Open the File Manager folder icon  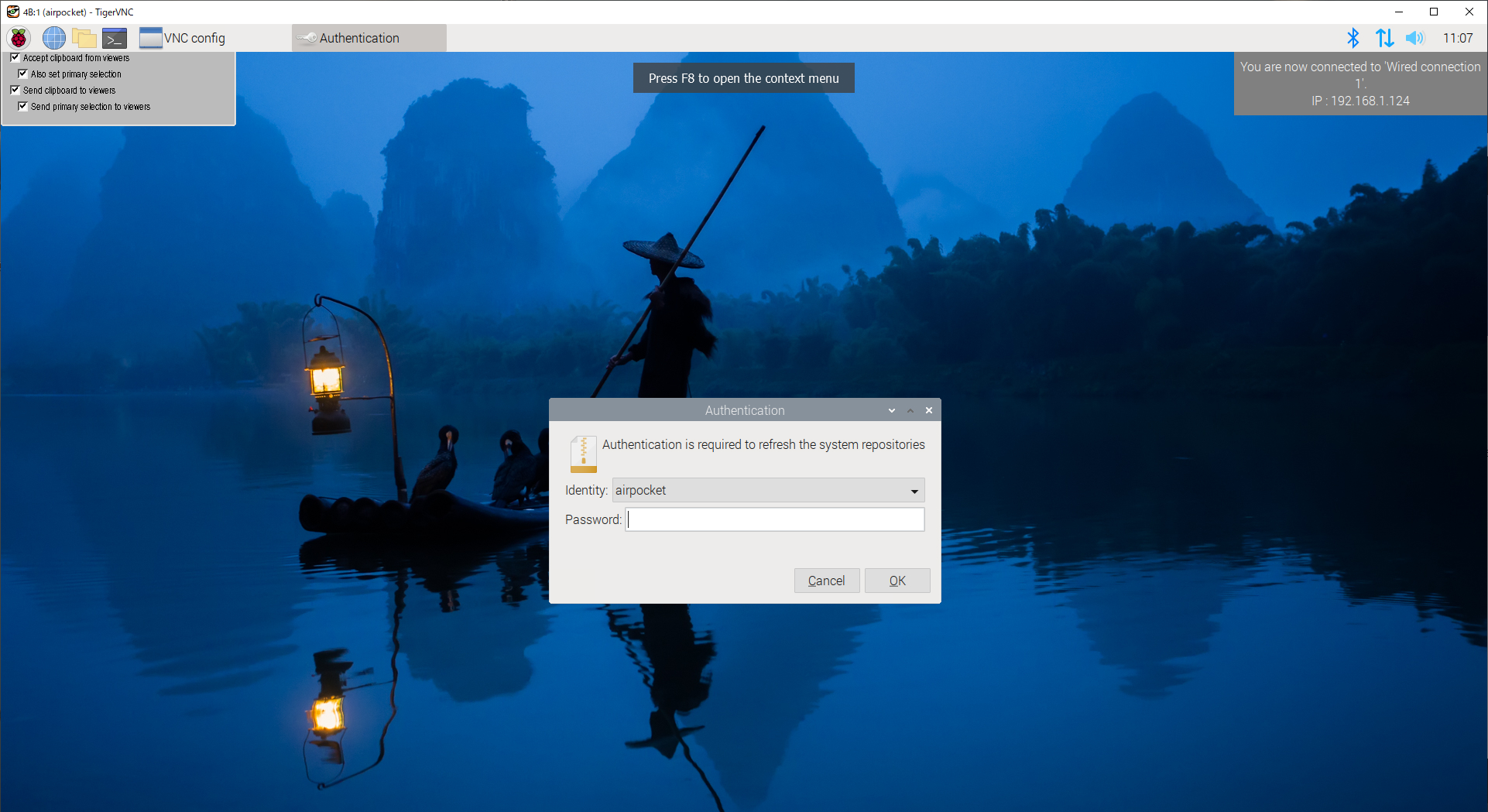[x=84, y=38]
